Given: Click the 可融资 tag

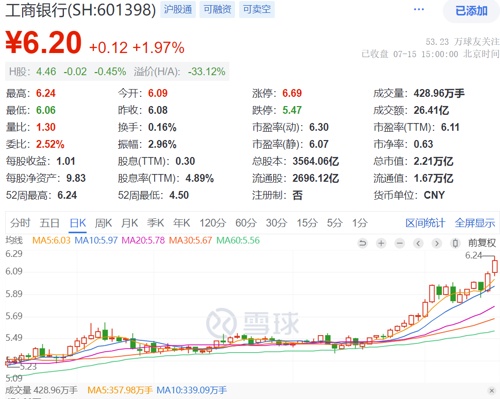Looking at the screenshot, I should tap(217, 9).
